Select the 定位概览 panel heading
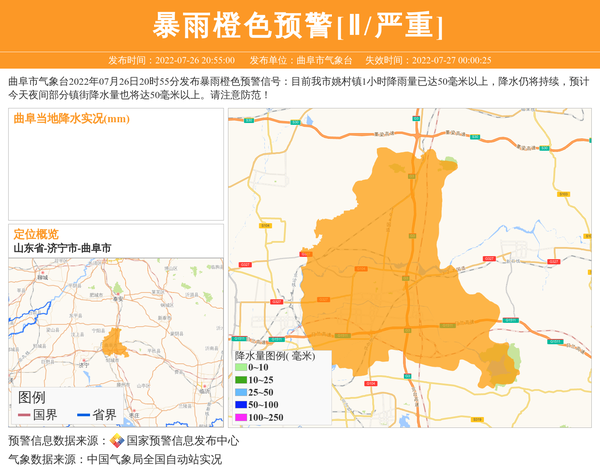Viewport: 600px width, 471px height. click(36, 234)
